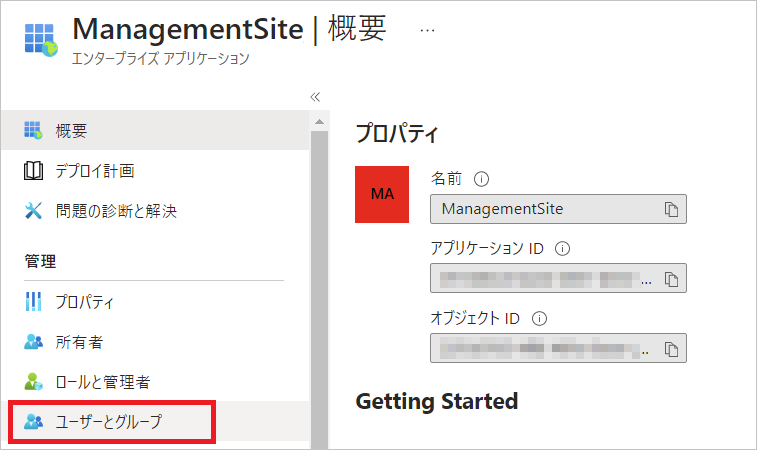Open プロパティ under 管理 section
This screenshot has height=450, width=757.
155,302
